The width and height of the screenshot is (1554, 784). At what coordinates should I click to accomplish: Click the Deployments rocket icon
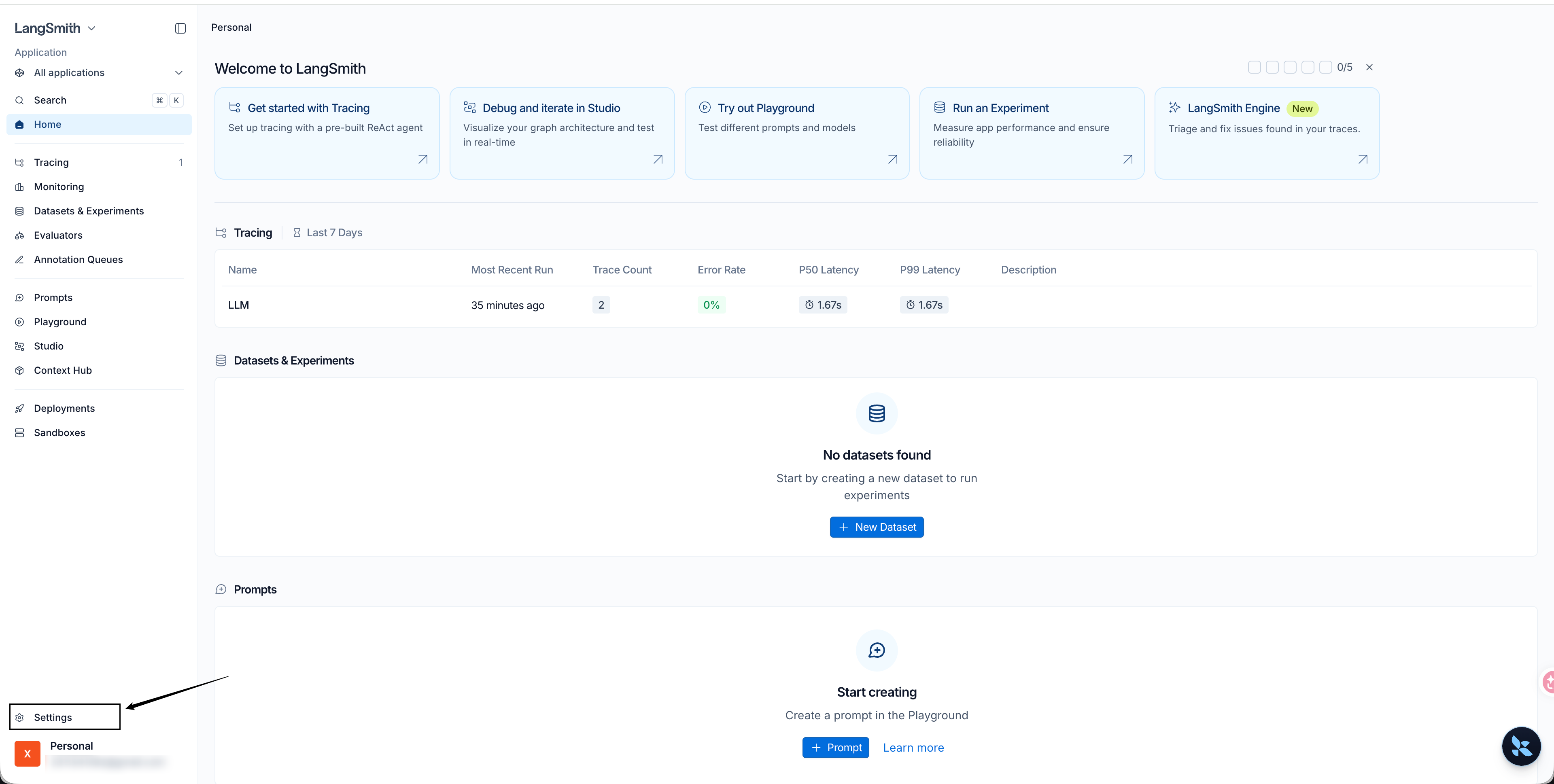pyautogui.click(x=19, y=409)
